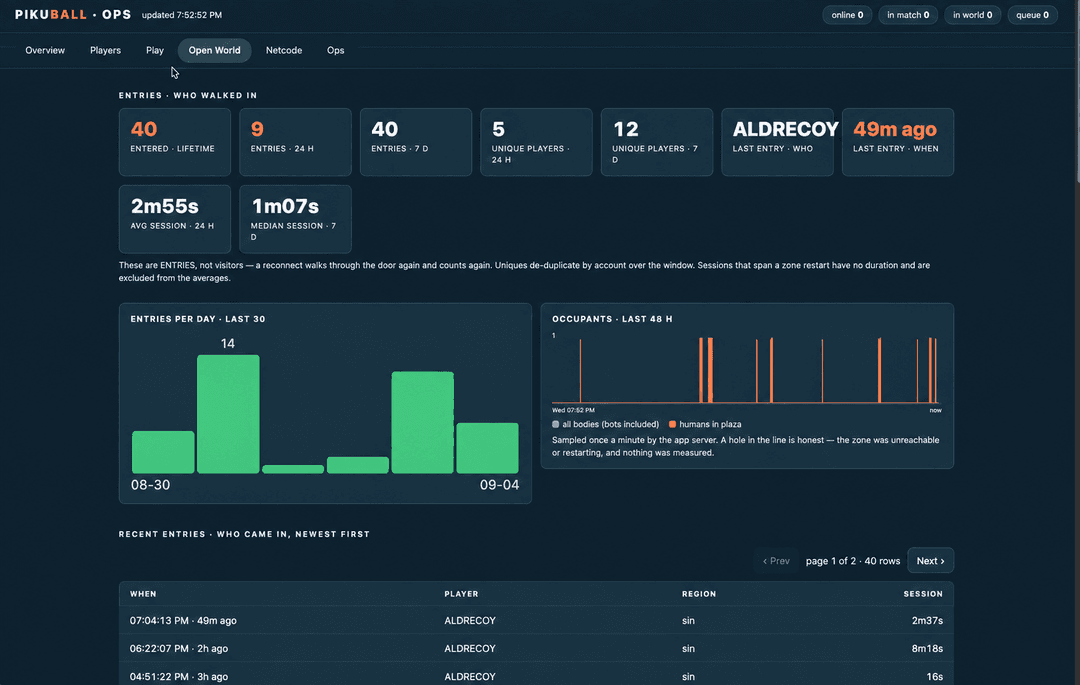Click the page 1 of 2 text

click(x=853, y=560)
